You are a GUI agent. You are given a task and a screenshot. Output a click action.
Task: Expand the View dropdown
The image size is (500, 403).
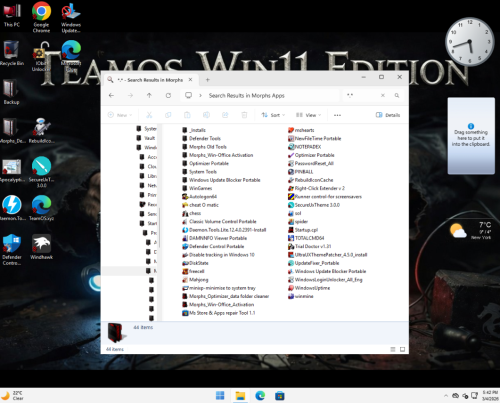pos(308,115)
